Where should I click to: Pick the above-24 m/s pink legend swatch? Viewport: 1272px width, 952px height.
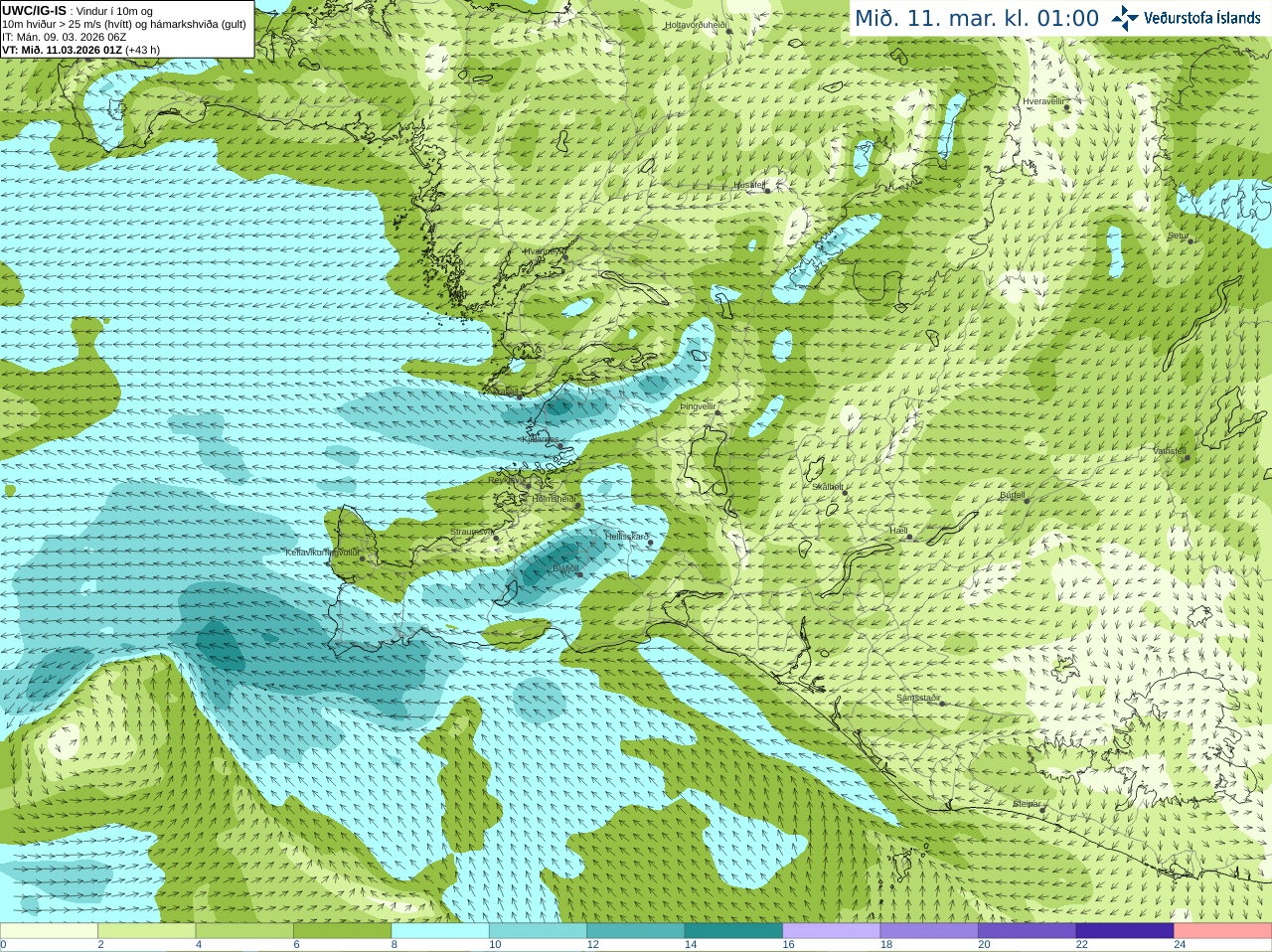point(1223,931)
